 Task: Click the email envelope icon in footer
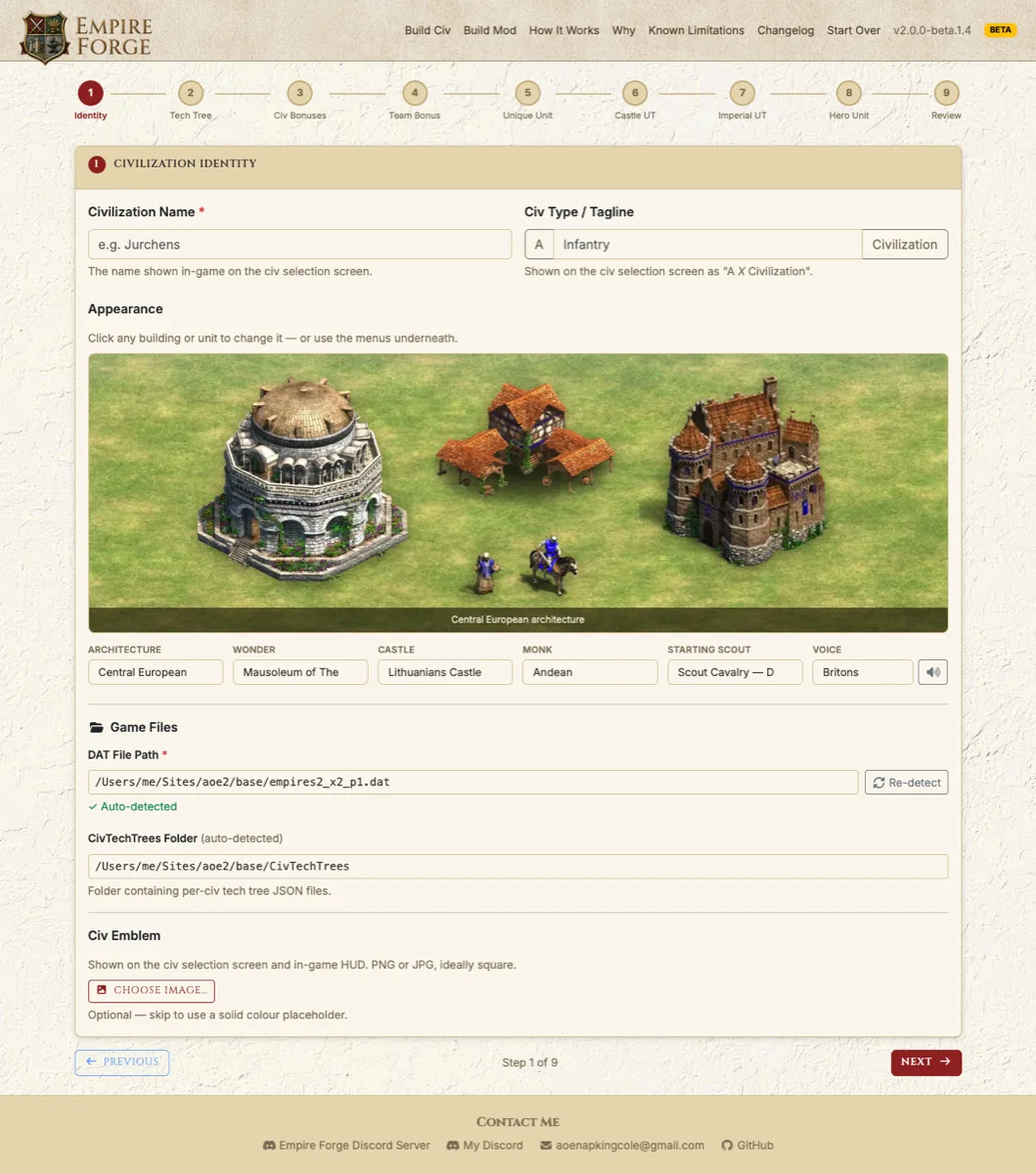click(546, 1146)
